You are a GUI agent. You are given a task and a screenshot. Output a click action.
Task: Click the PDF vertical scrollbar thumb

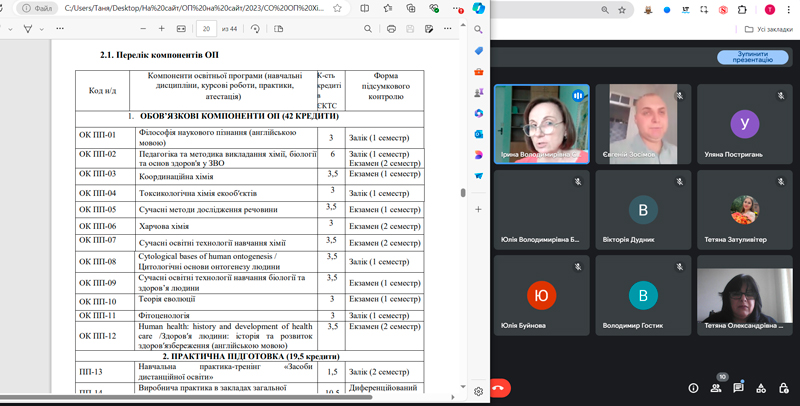coord(462,193)
